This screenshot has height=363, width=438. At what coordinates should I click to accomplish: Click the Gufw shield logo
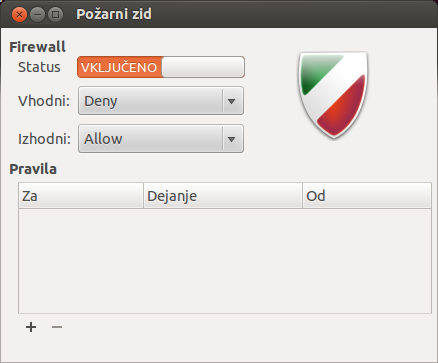[333, 95]
